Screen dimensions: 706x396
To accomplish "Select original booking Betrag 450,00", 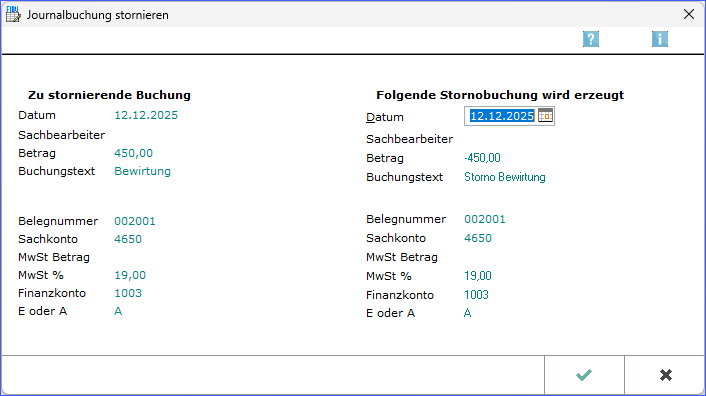I will [x=133, y=153].
